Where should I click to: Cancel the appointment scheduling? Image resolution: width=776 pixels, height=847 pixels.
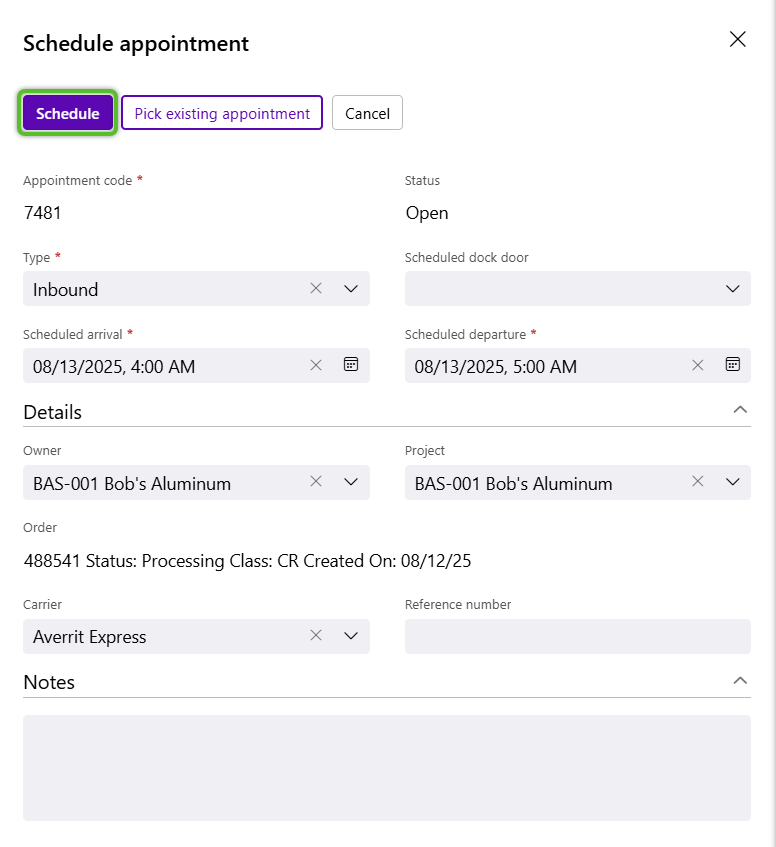(367, 113)
